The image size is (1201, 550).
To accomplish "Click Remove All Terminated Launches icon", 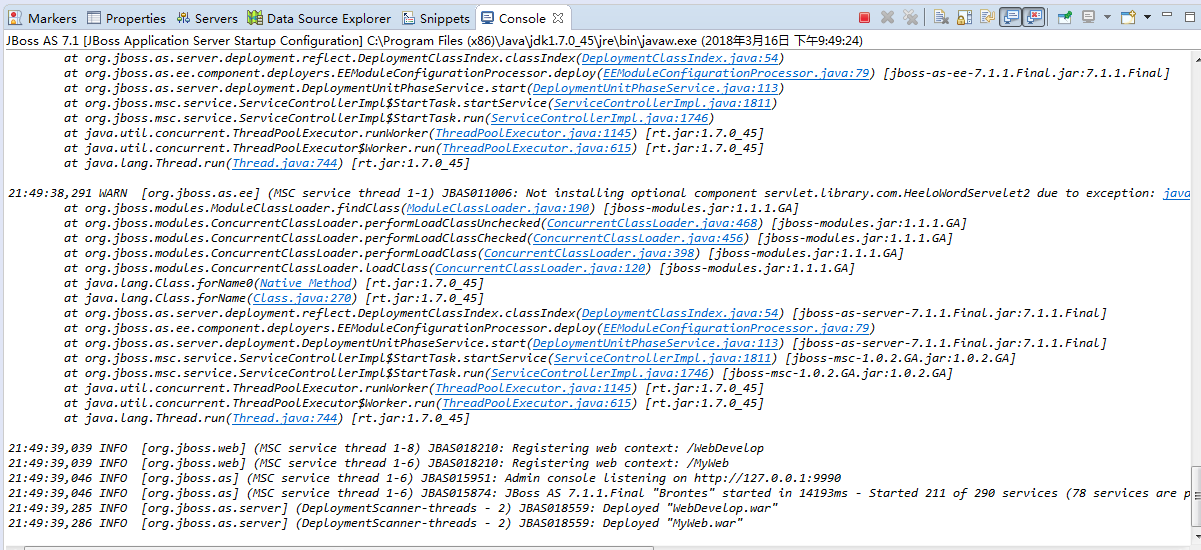I will pos(910,17).
